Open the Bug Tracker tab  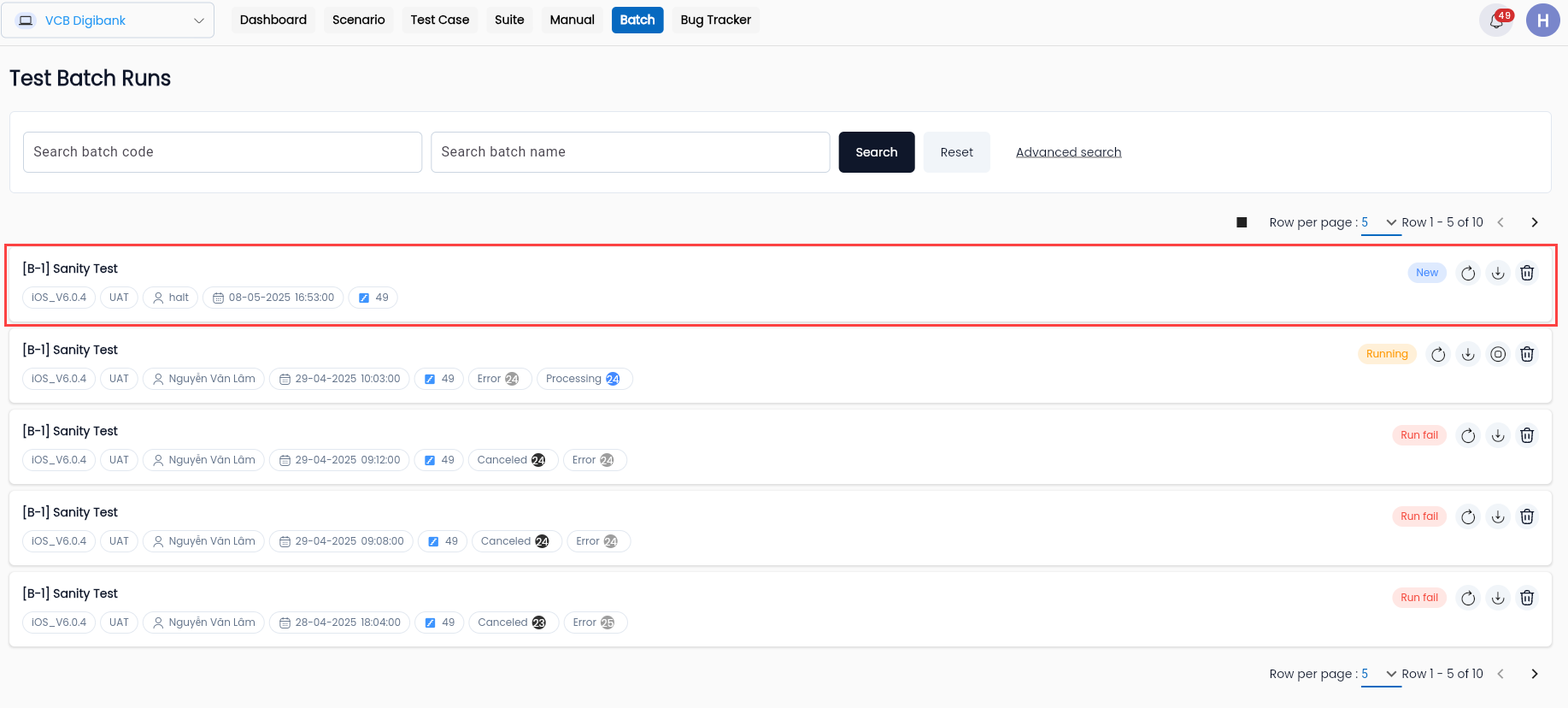716,20
